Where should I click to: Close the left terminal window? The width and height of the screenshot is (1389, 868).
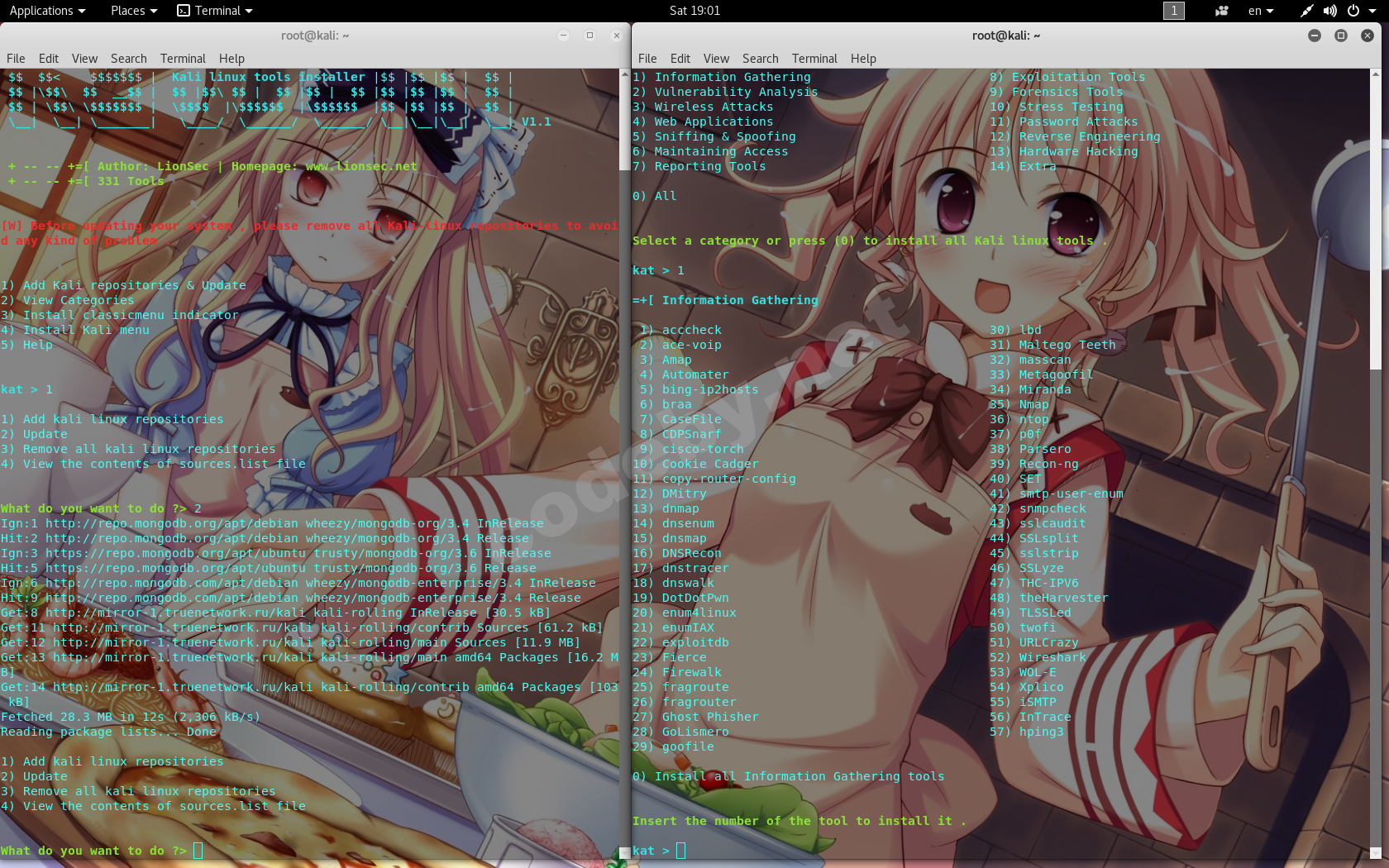[x=616, y=35]
